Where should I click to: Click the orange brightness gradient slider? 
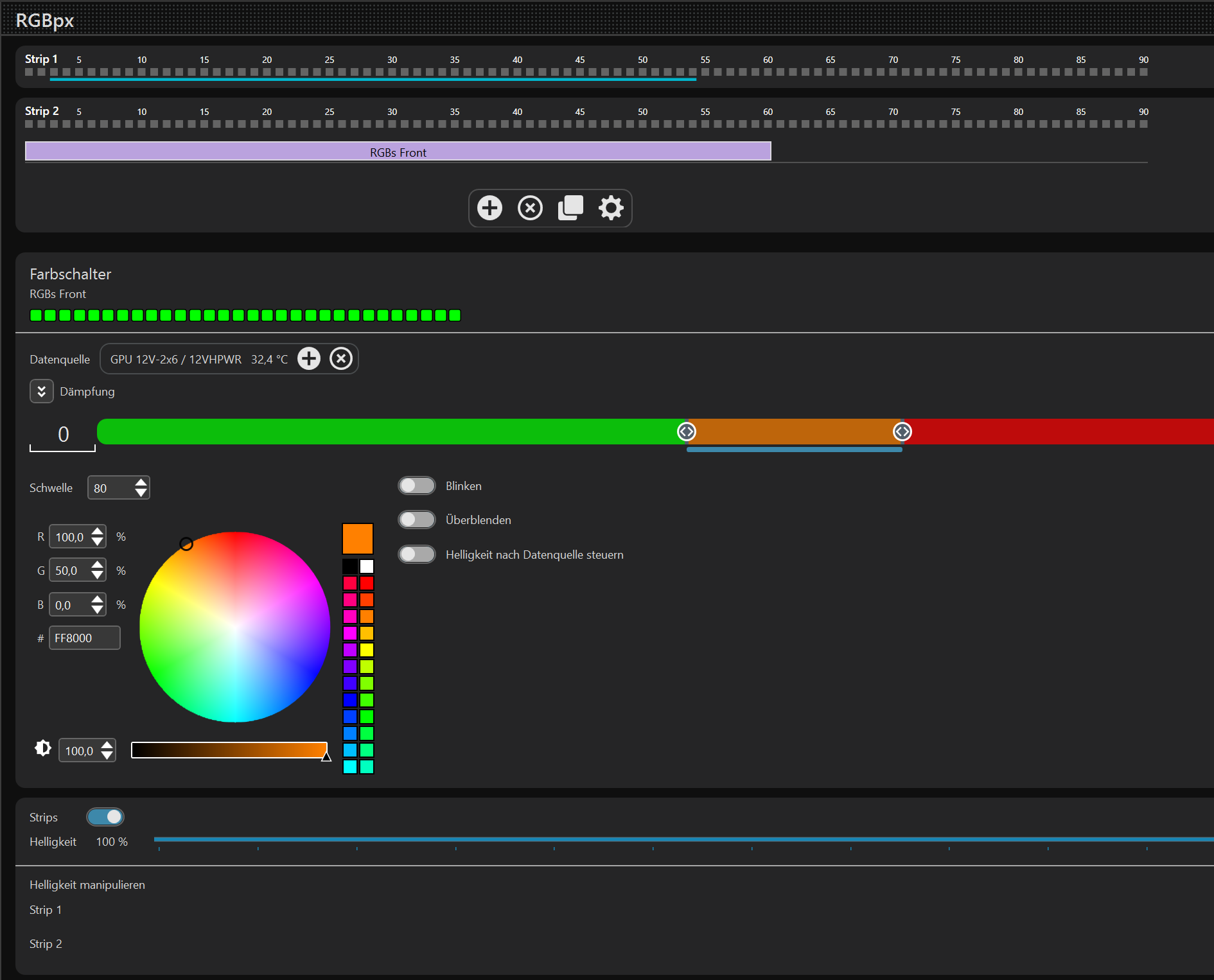tap(229, 750)
